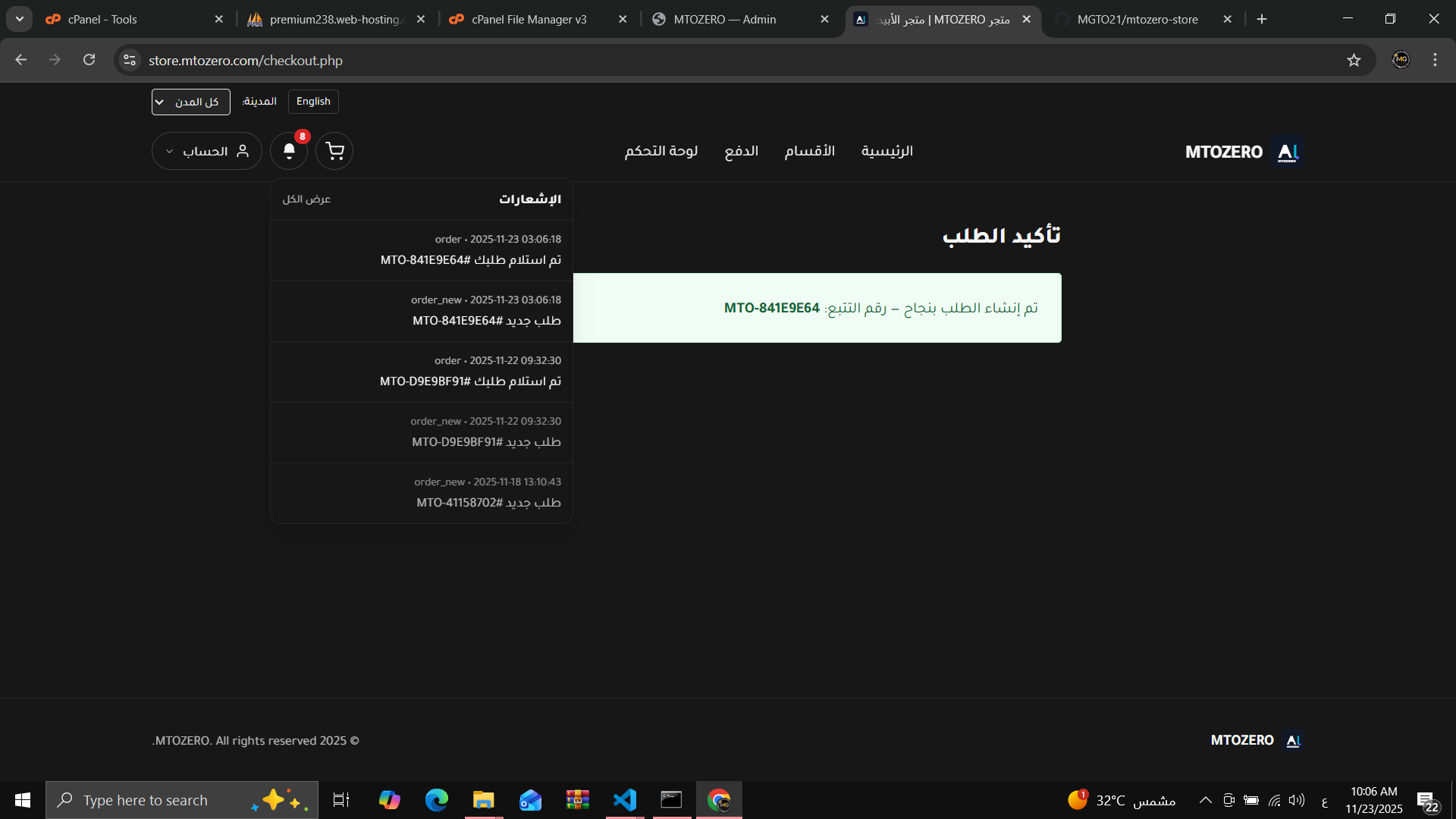Reload the checkout page
Screen dimensions: 1456x819
click(x=89, y=60)
